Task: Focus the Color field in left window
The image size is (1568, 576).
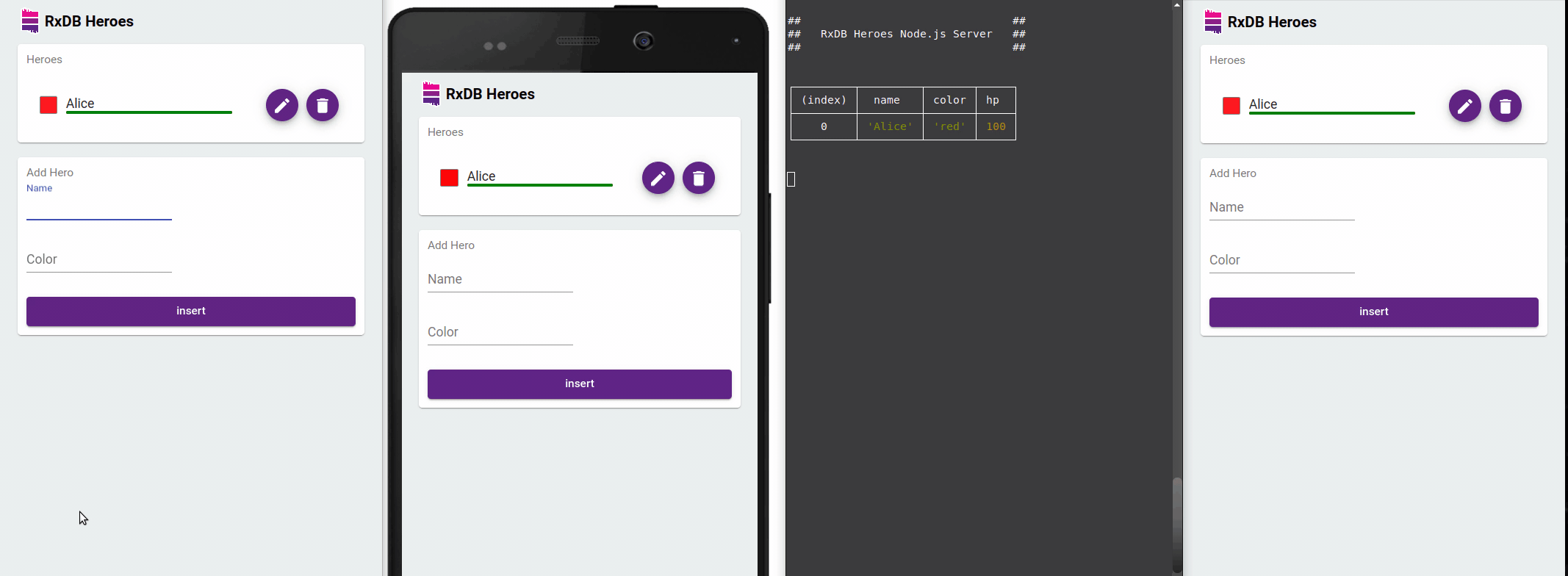Action: click(99, 260)
